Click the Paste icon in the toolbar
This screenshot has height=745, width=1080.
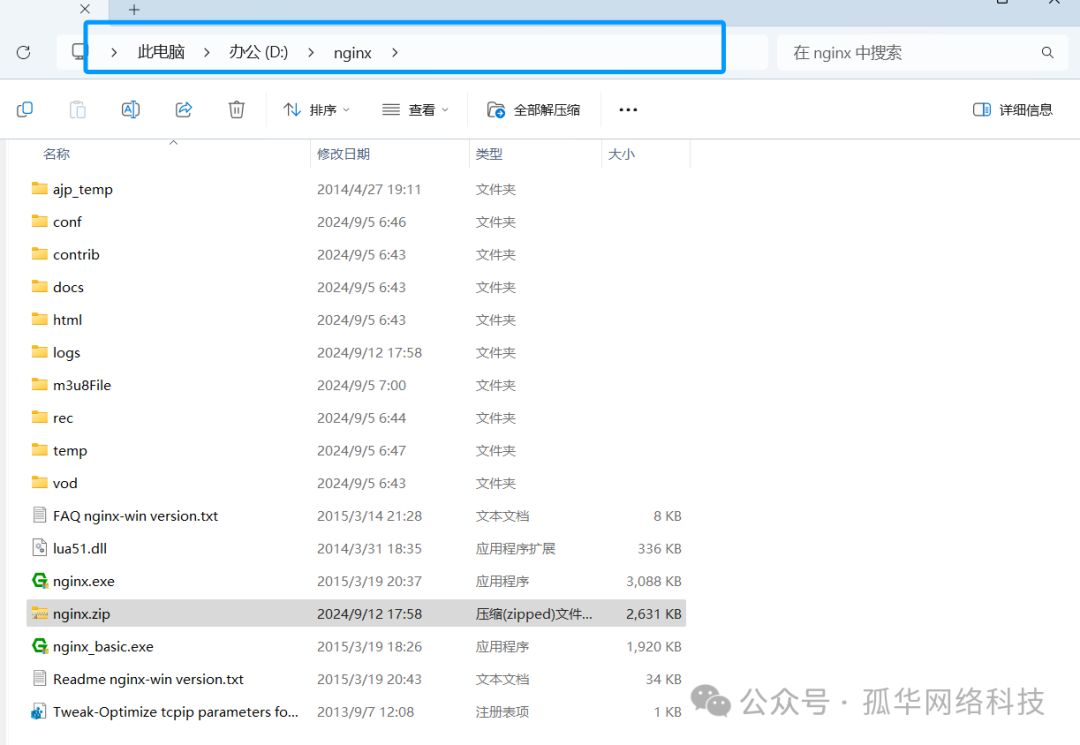(x=77, y=109)
